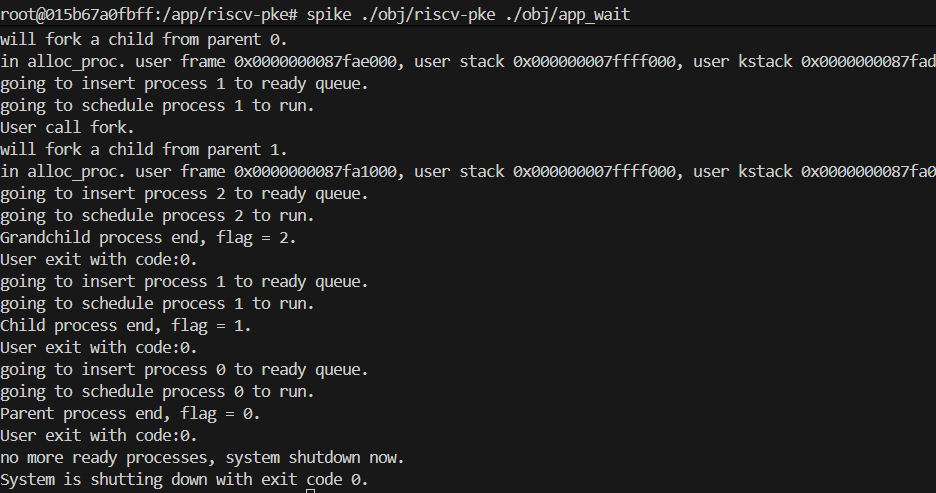Click the "System is shutting down" final line
The image size is (936, 493).
pyautogui.click(x=184, y=480)
